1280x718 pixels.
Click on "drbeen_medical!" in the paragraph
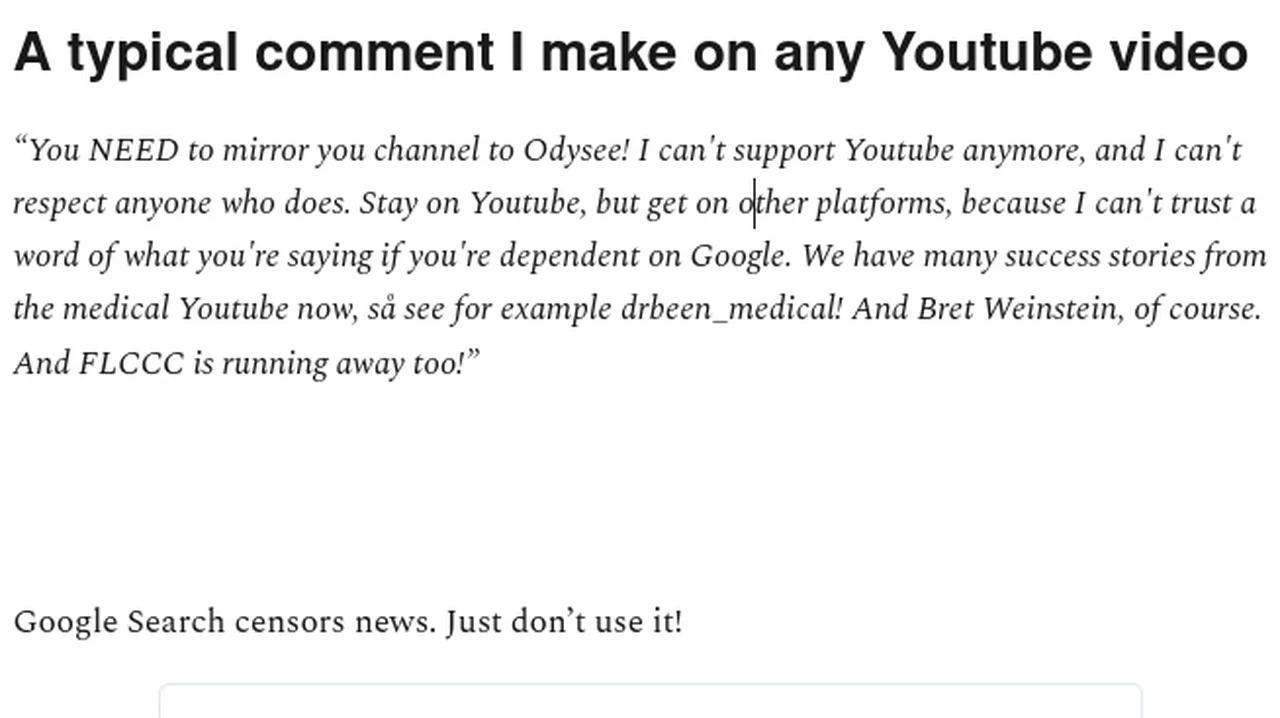[x=732, y=309]
